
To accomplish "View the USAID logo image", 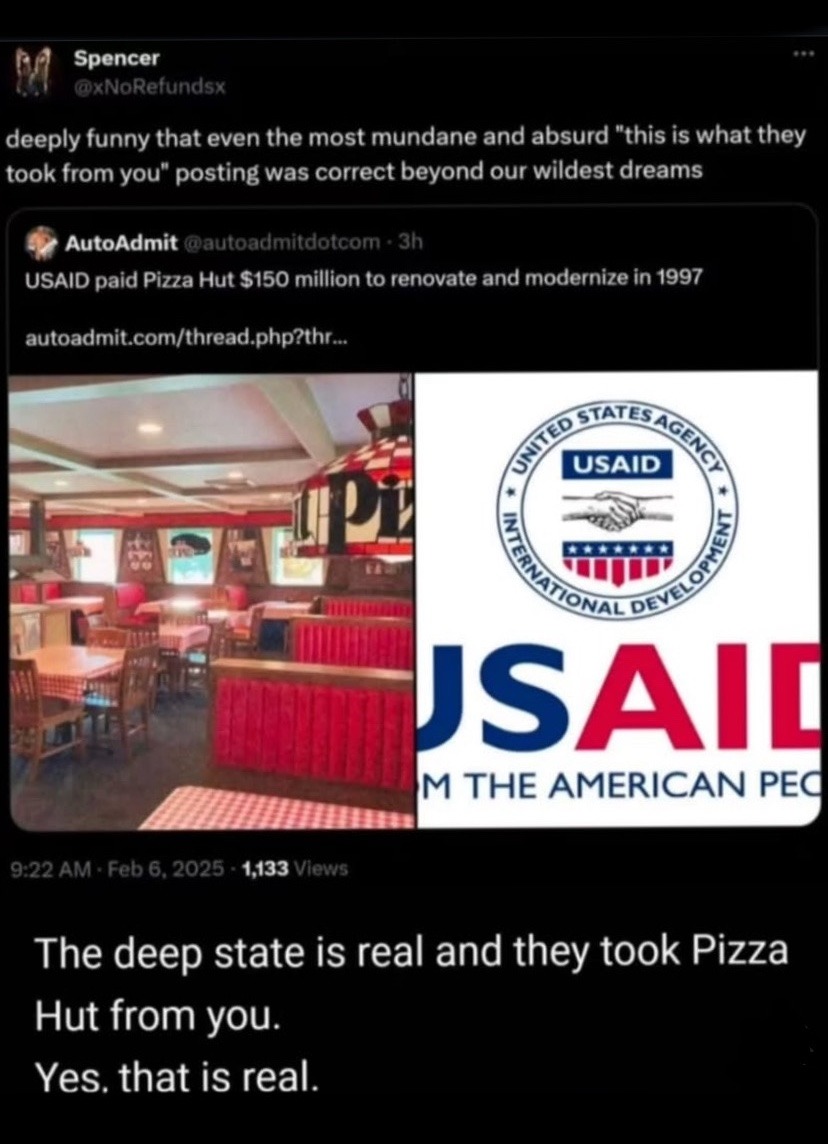I will click(x=617, y=600).
